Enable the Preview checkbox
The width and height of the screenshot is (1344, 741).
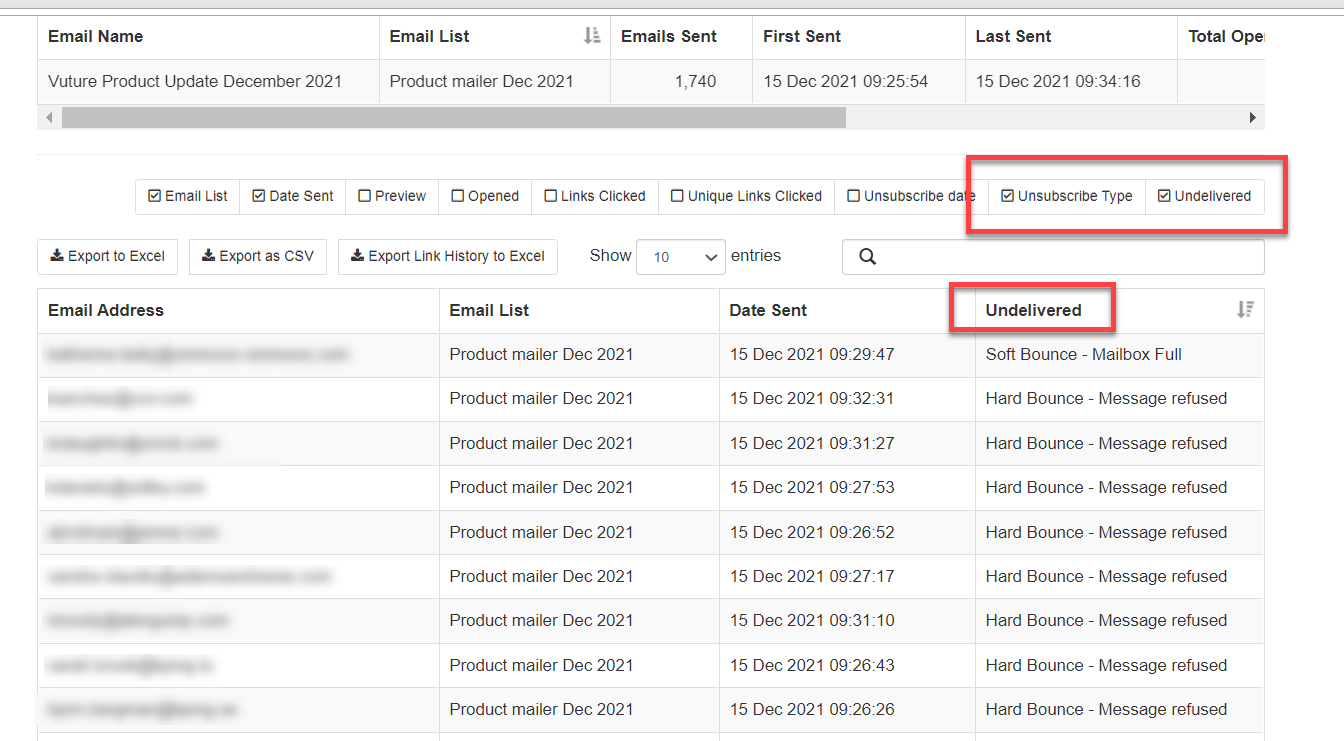click(x=364, y=196)
